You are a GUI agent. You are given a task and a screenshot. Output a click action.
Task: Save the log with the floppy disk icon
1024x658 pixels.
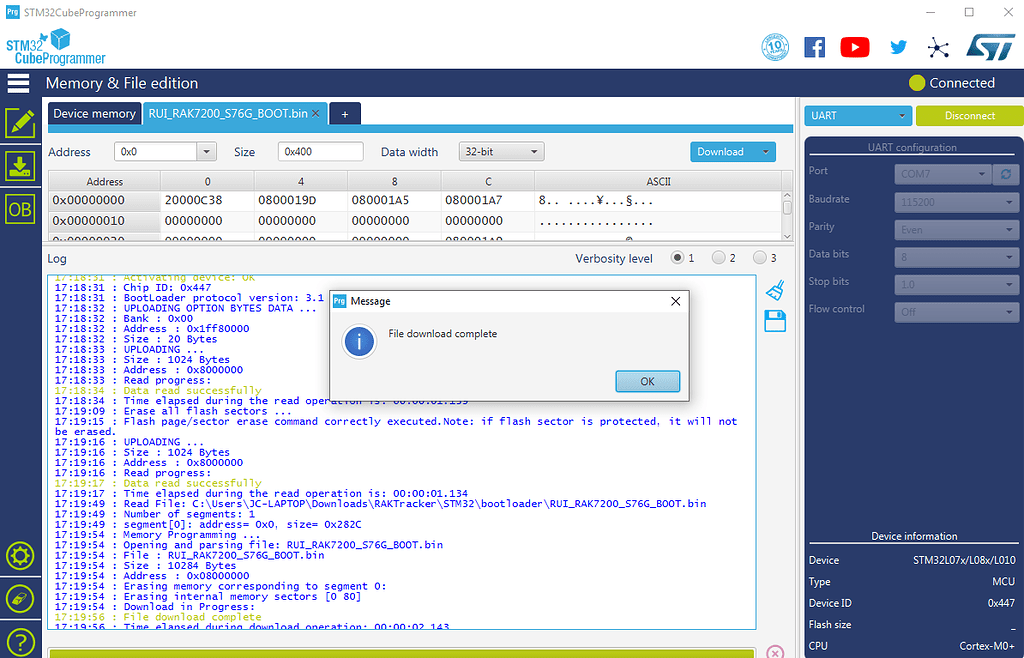[774, 321]
